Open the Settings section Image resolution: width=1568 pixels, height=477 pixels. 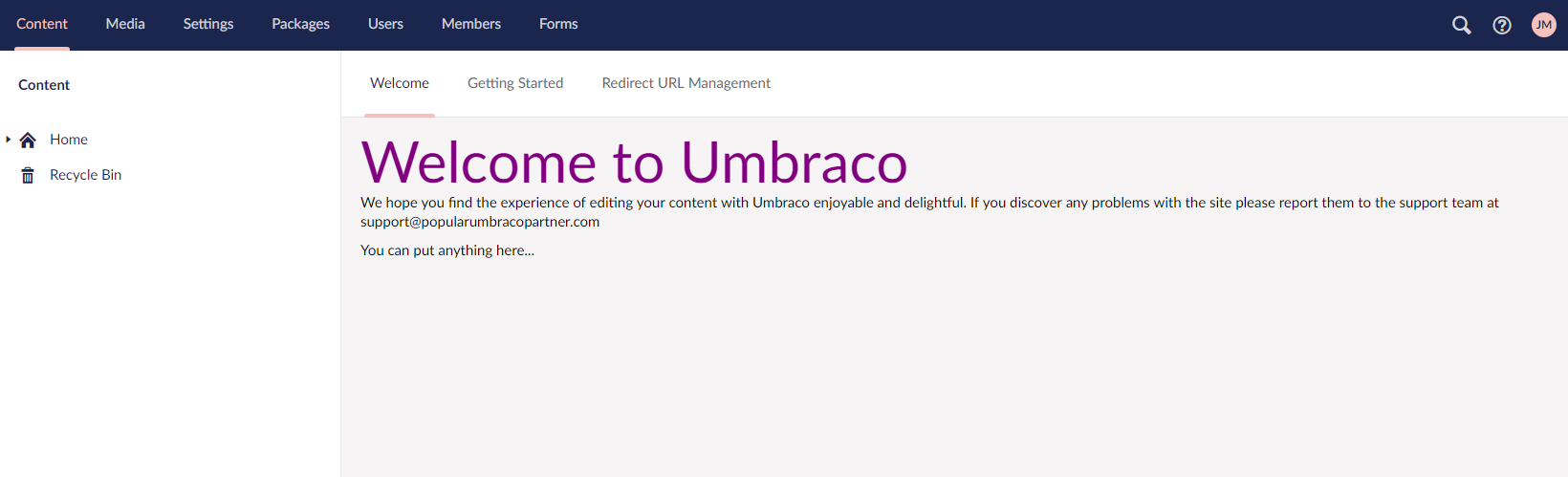point(208,24)
